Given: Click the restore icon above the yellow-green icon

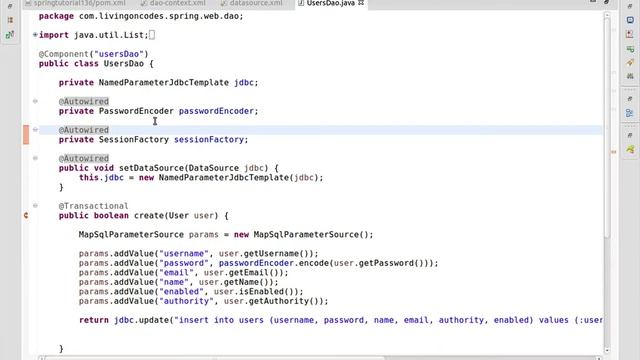Looking at the screenshot, I should click(630, 135).
